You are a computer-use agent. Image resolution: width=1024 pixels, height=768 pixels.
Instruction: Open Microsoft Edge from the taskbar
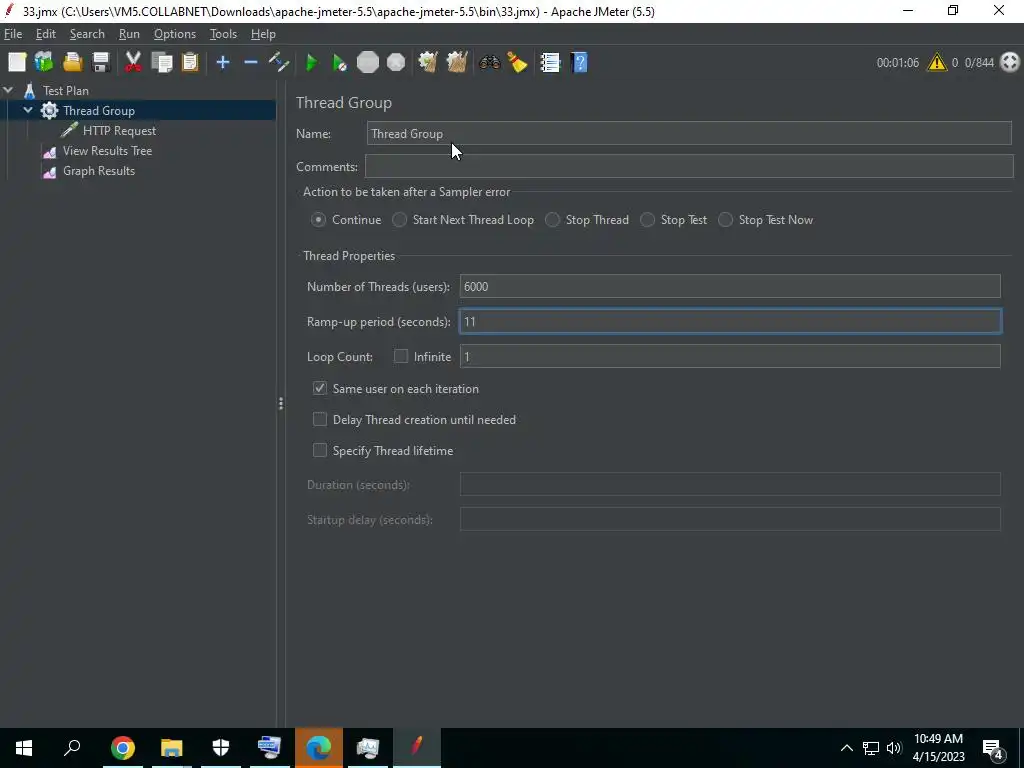319,748
